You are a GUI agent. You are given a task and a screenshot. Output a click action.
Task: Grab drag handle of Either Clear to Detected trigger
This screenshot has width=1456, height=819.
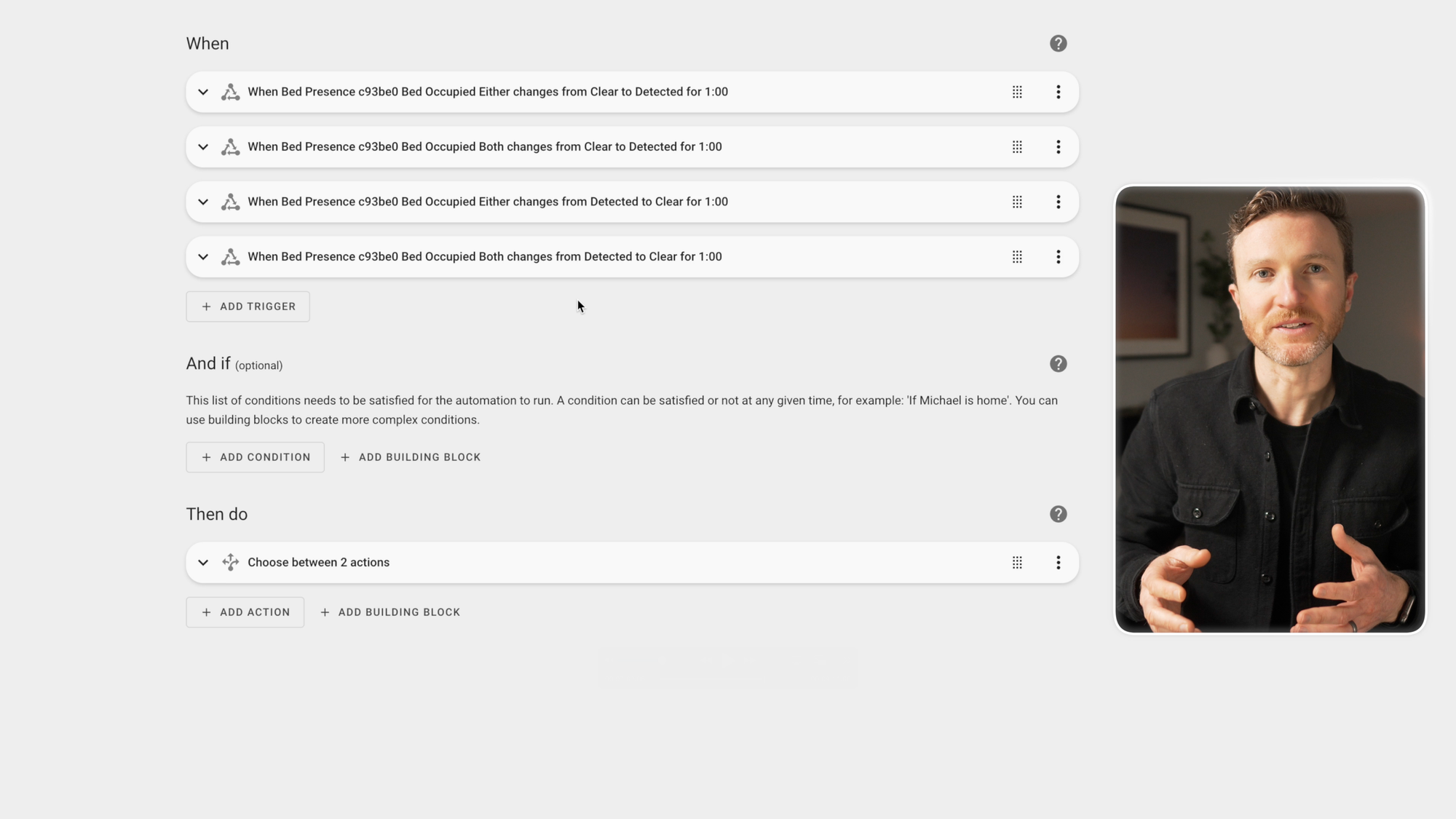point(1017,92)
